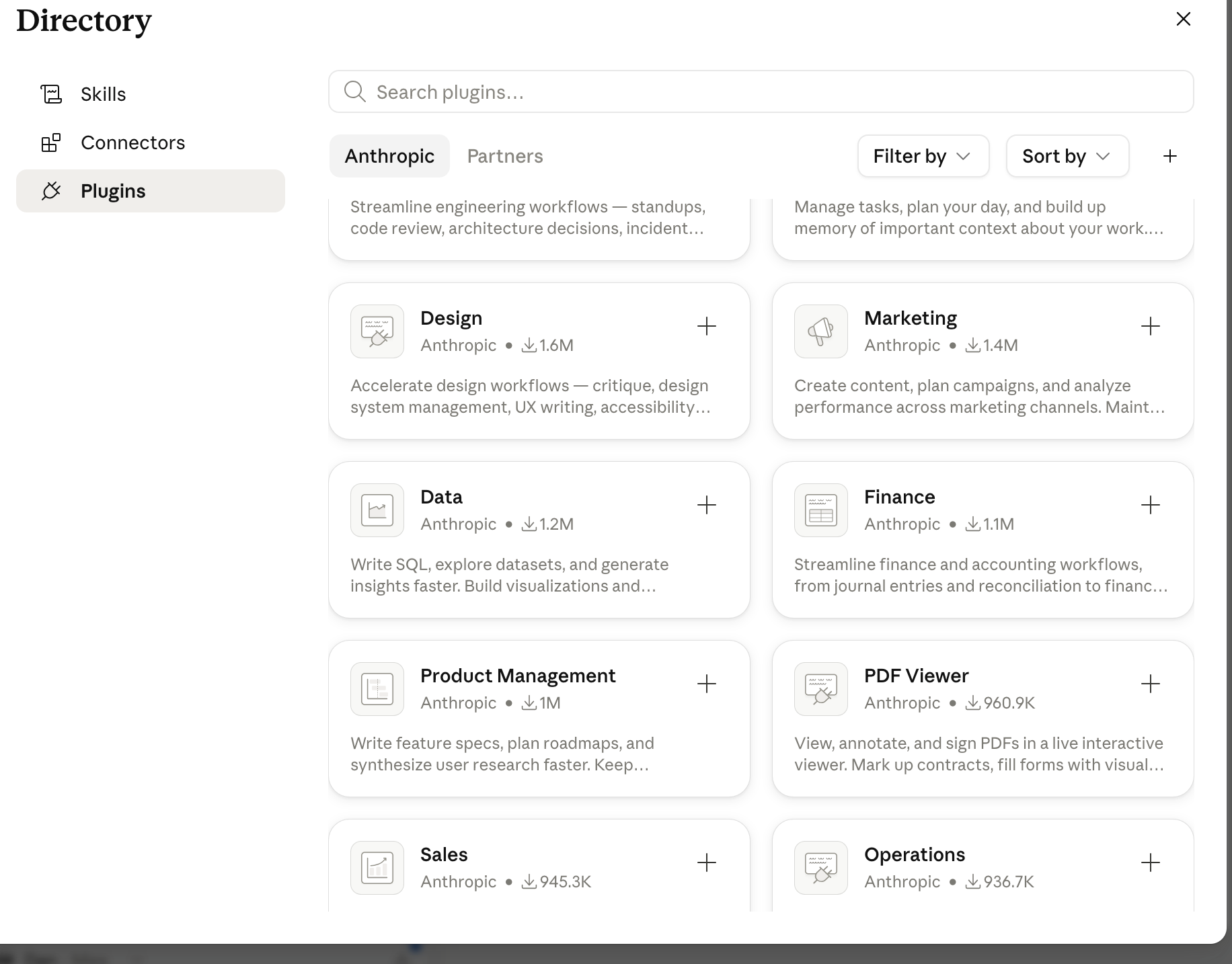Click 'View, annotate, and sign PDFs' description

pyautogui.click(x=978, y=754)
